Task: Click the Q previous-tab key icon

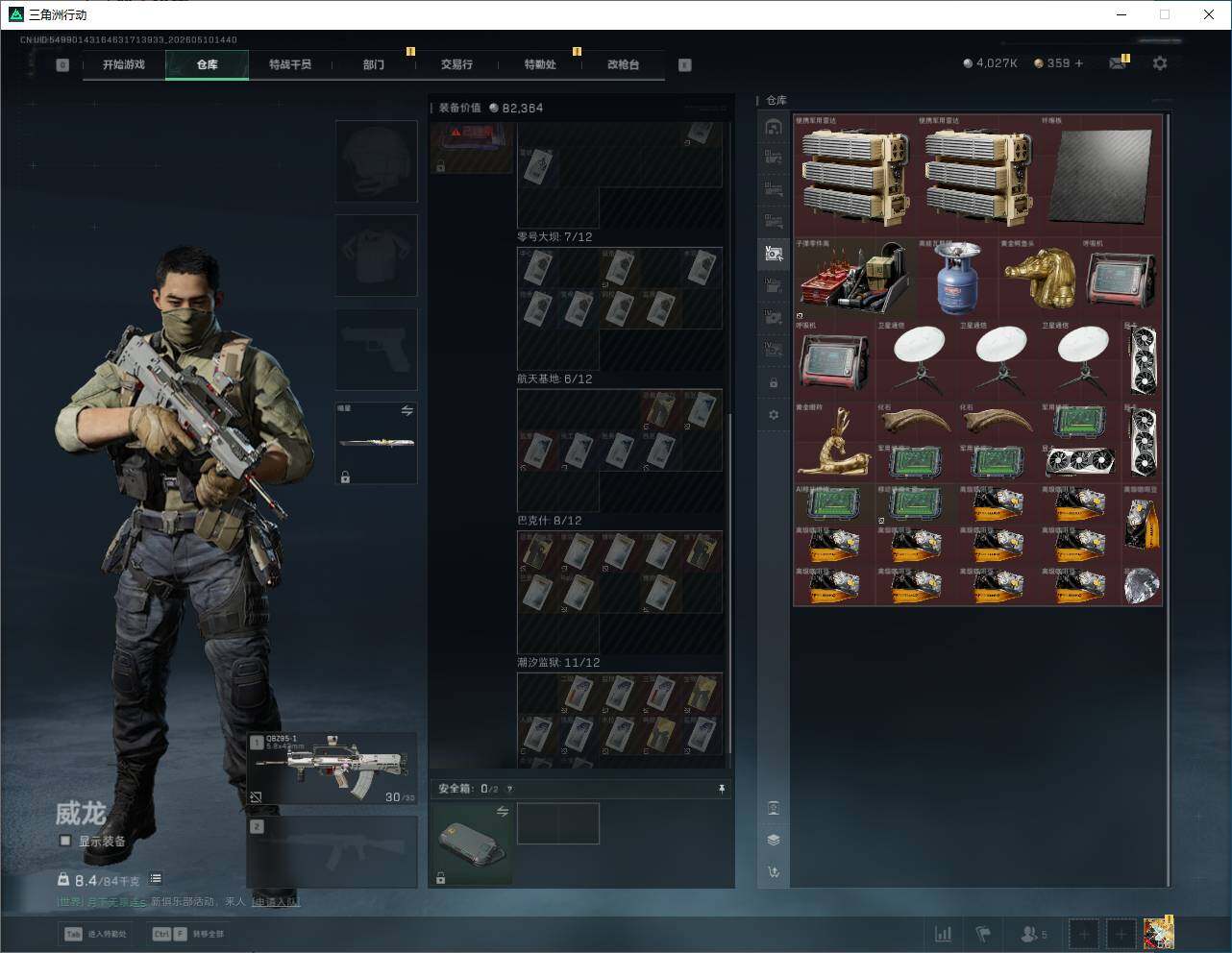Action: point(62,65)
